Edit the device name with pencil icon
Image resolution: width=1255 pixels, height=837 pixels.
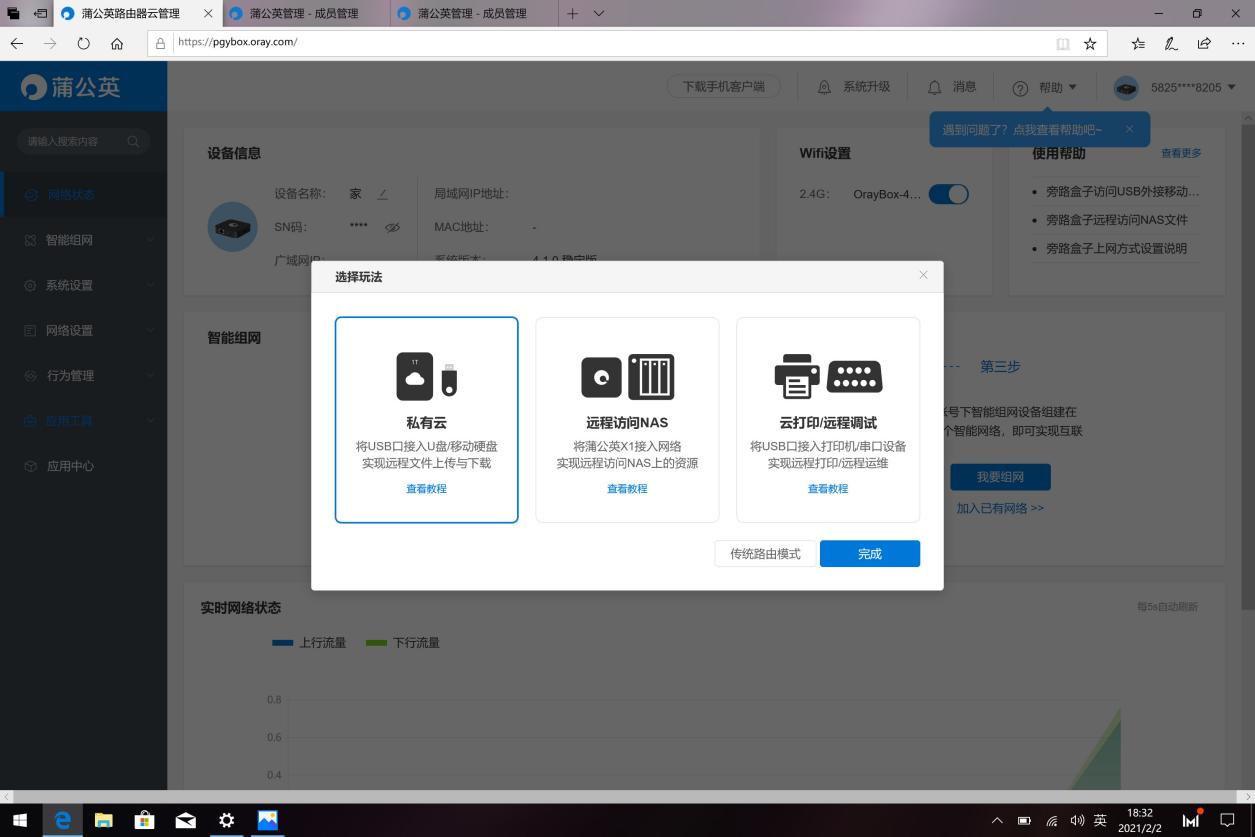383,194
